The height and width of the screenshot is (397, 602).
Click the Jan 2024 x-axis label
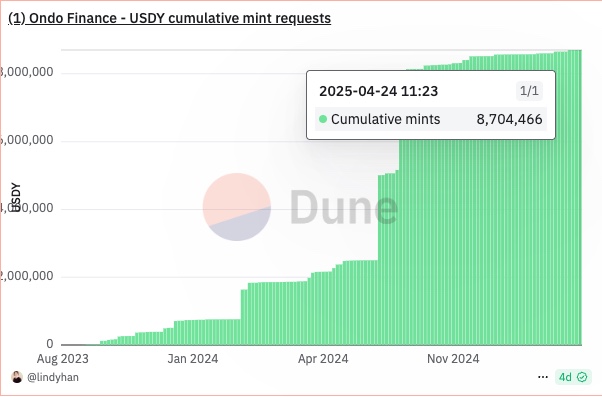pos(193,359)
